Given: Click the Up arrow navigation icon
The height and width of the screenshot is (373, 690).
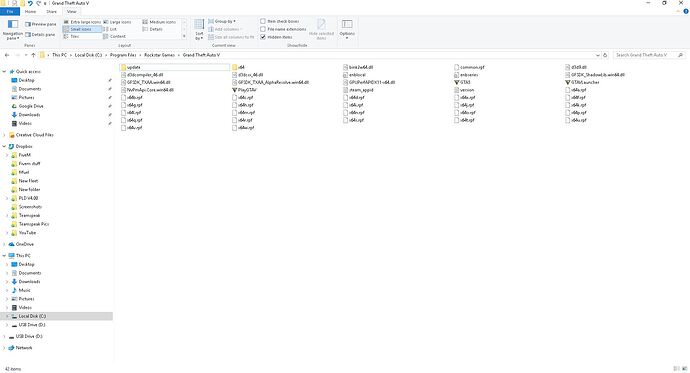Looking at the screenshot, I should point(33,55).
